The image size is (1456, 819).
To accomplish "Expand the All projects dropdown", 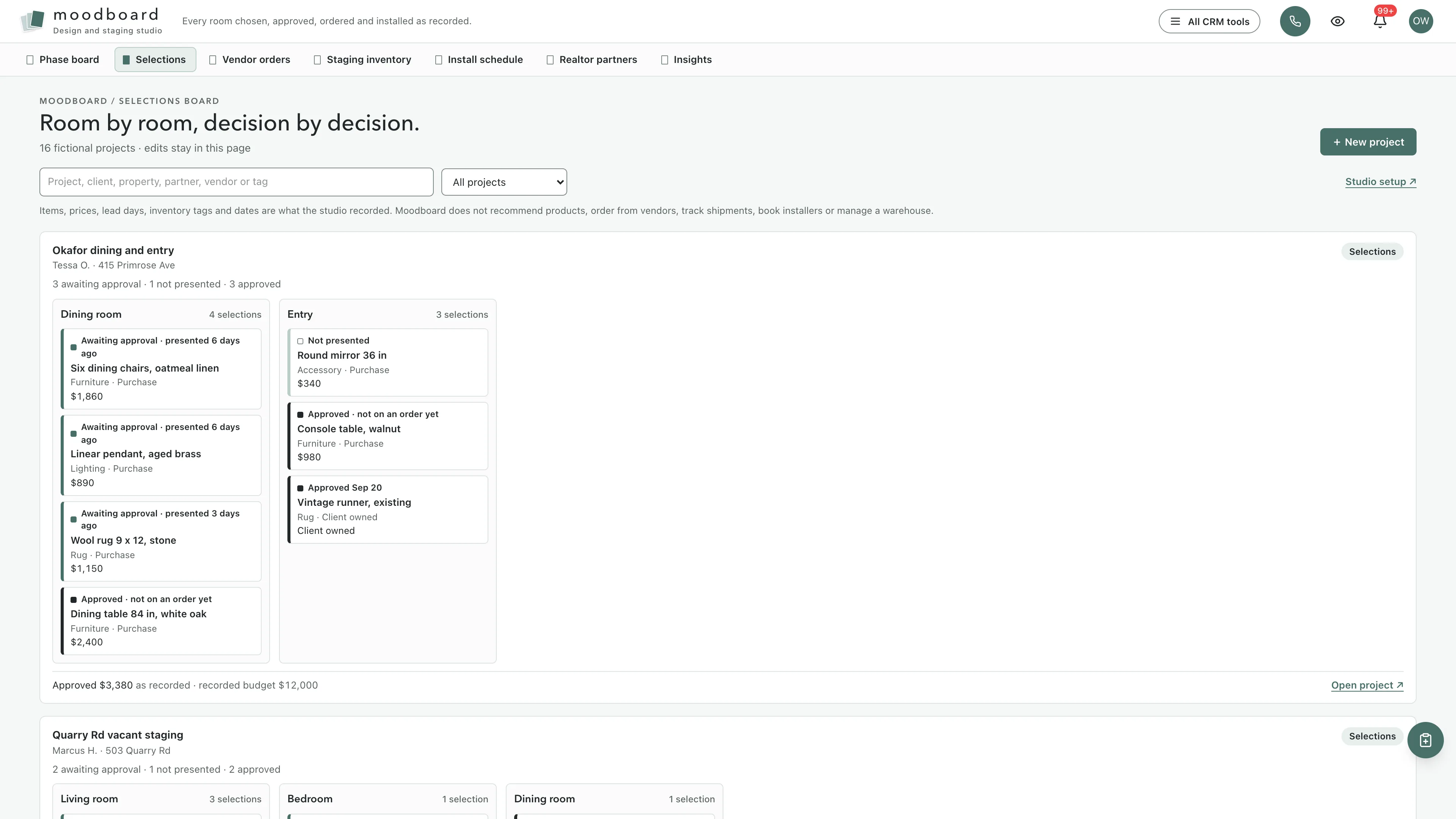I will pos(504,182).
